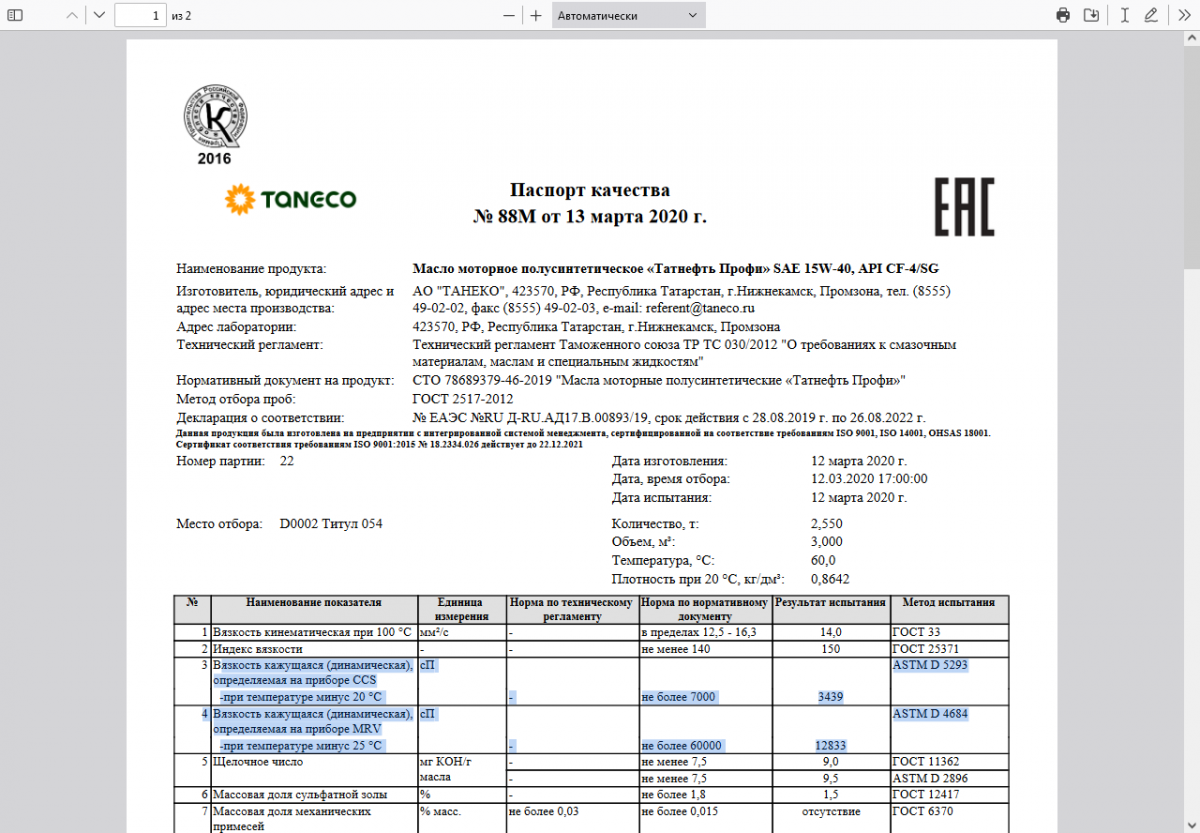1200x833 pixels.
Task: Click the test result "14,0"
Action: (831, 632)
